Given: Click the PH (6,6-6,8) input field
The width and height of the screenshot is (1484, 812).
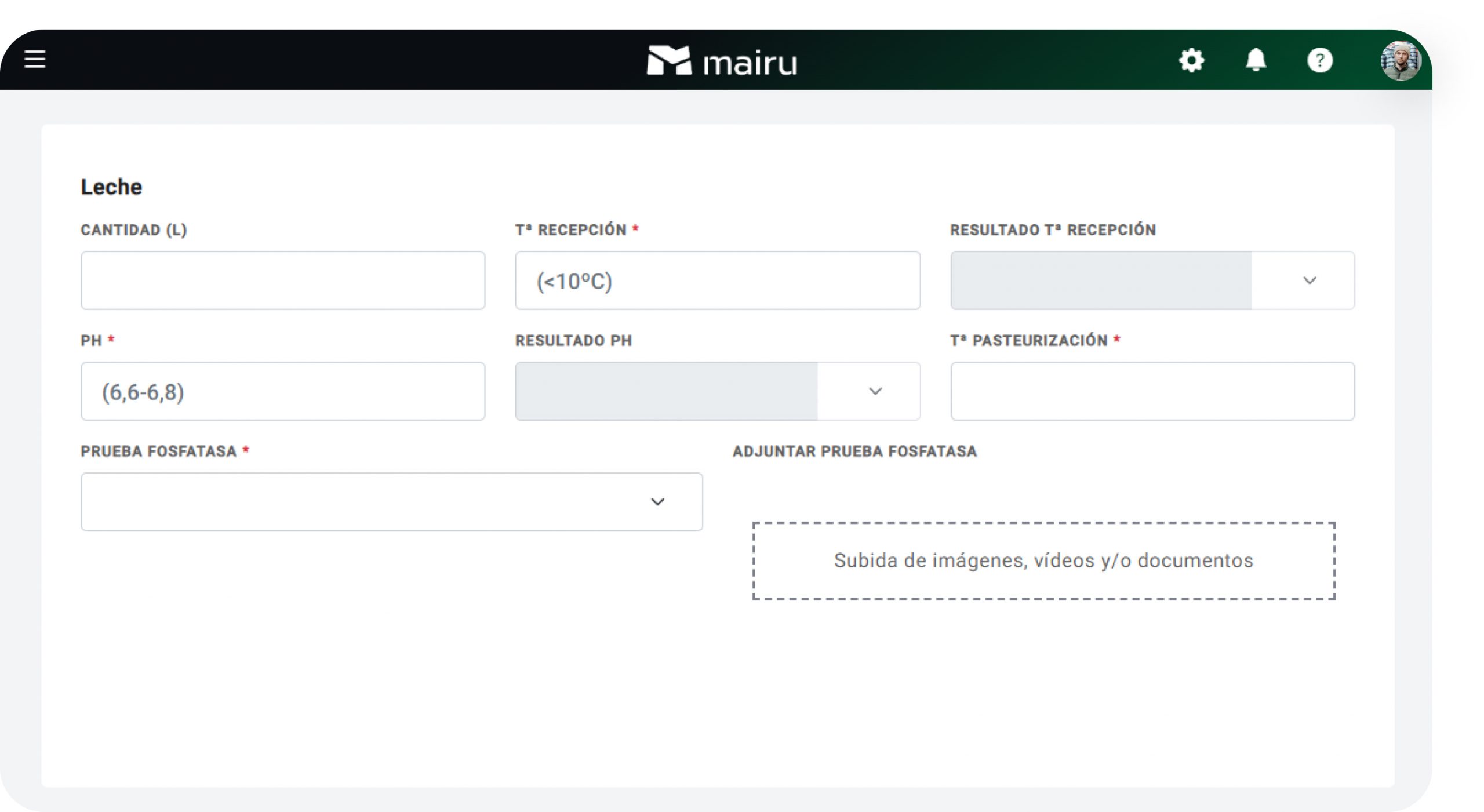Looking at the screenshot, I should click(x=283, y=391).
